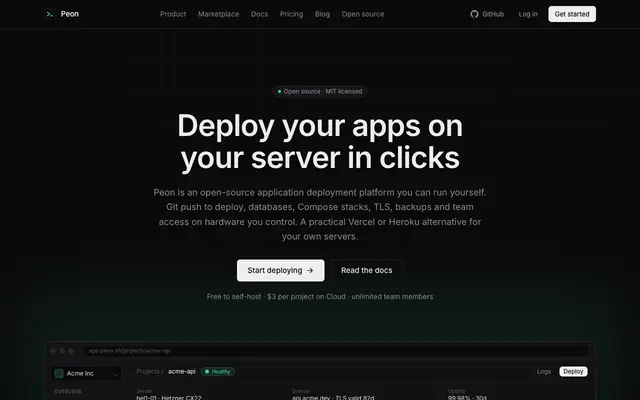Go to the Marketplace page

[x=218, y=14]
